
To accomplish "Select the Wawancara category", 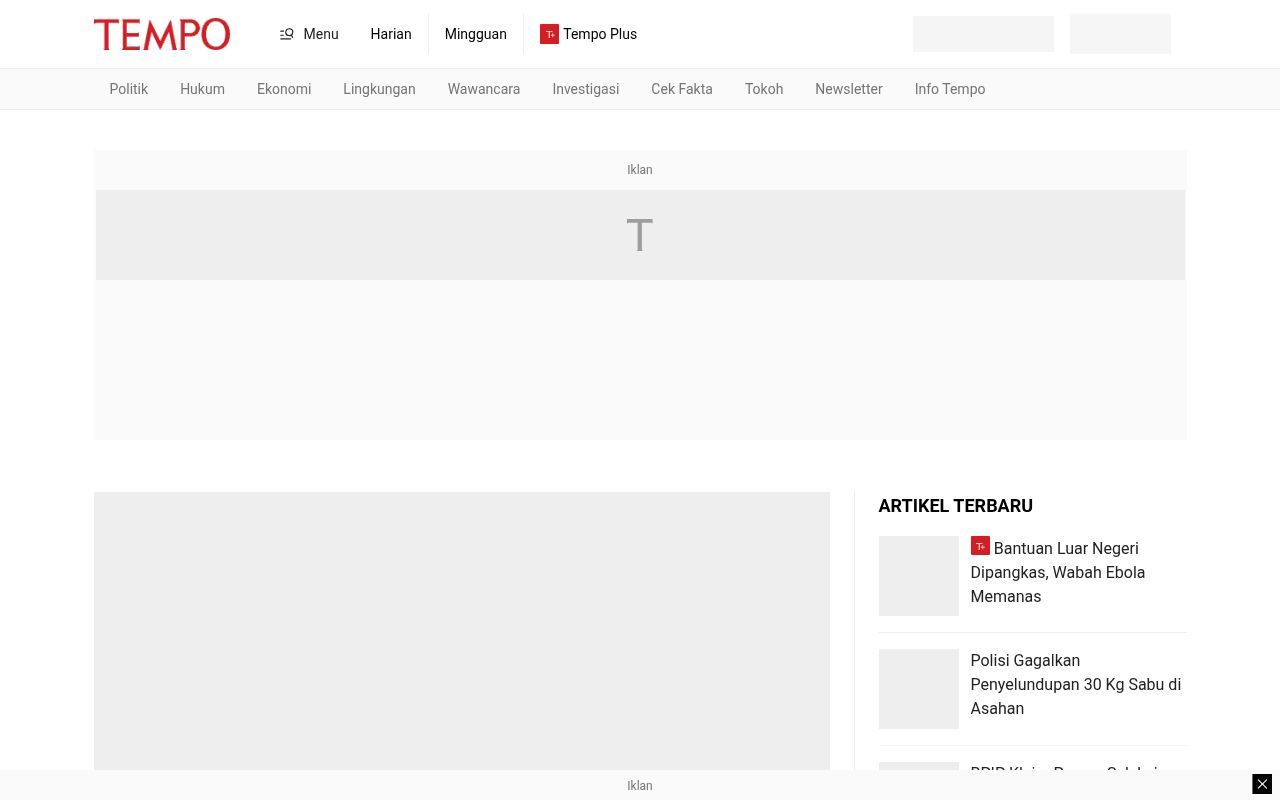I will coord(484,89).
